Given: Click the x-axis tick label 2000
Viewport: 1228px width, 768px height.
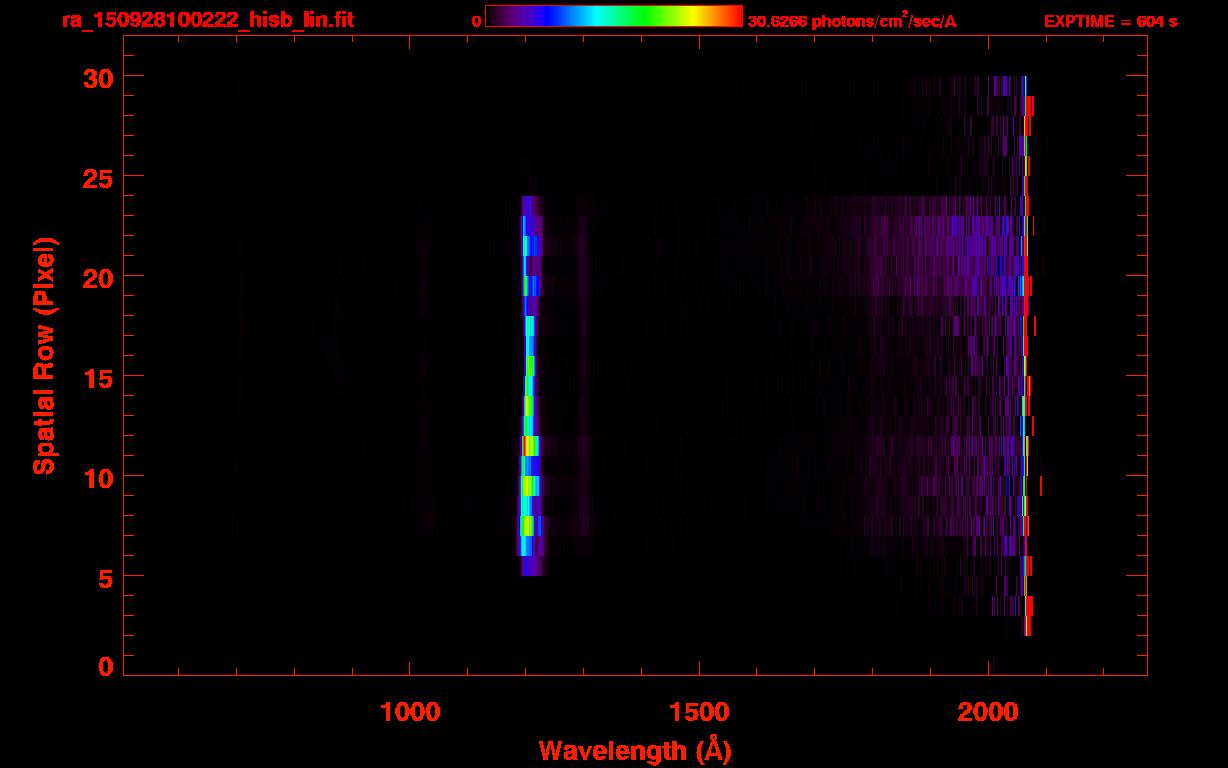Looking at the screenshot, I should [x=988, y=710].
